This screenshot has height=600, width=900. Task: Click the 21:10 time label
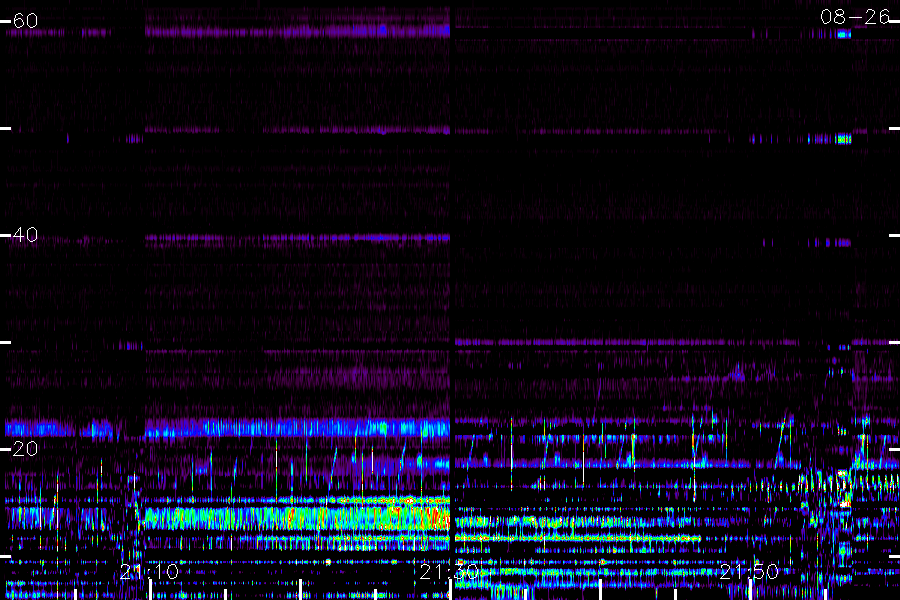coord(149,572)
